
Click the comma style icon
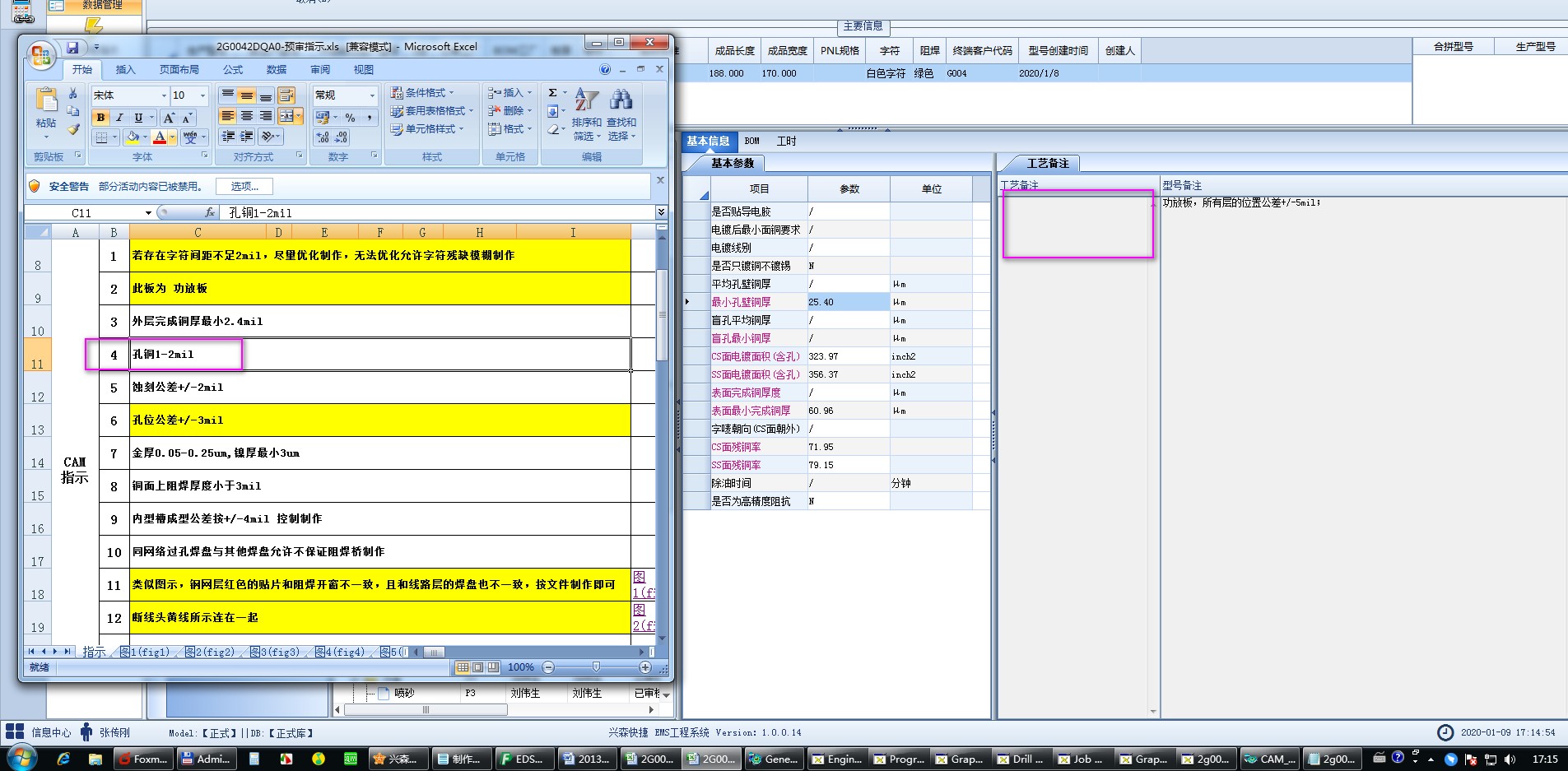tap(370, 118)
